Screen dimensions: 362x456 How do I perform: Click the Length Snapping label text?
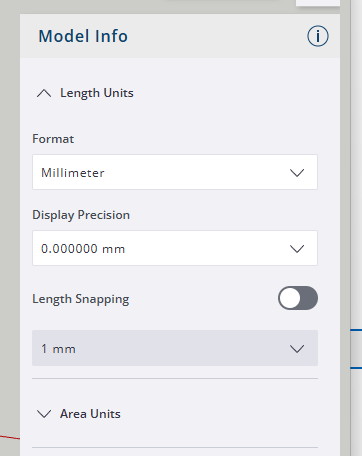81,299
